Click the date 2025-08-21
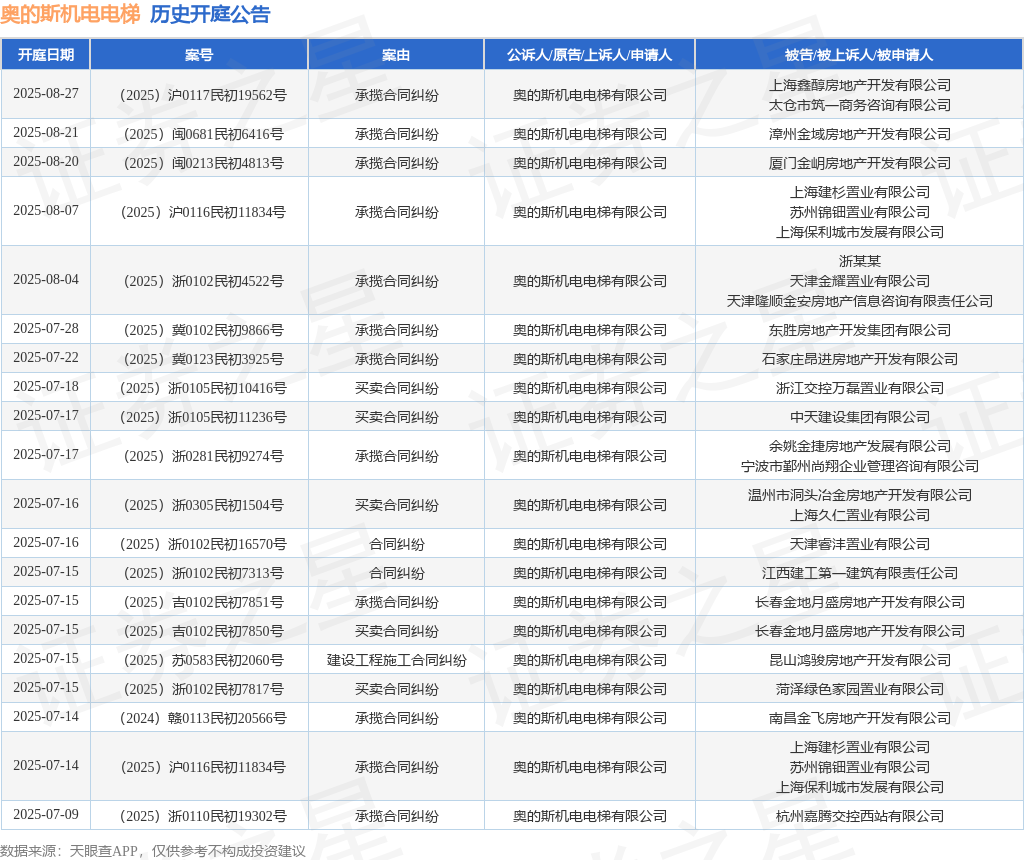 point(46,133)
